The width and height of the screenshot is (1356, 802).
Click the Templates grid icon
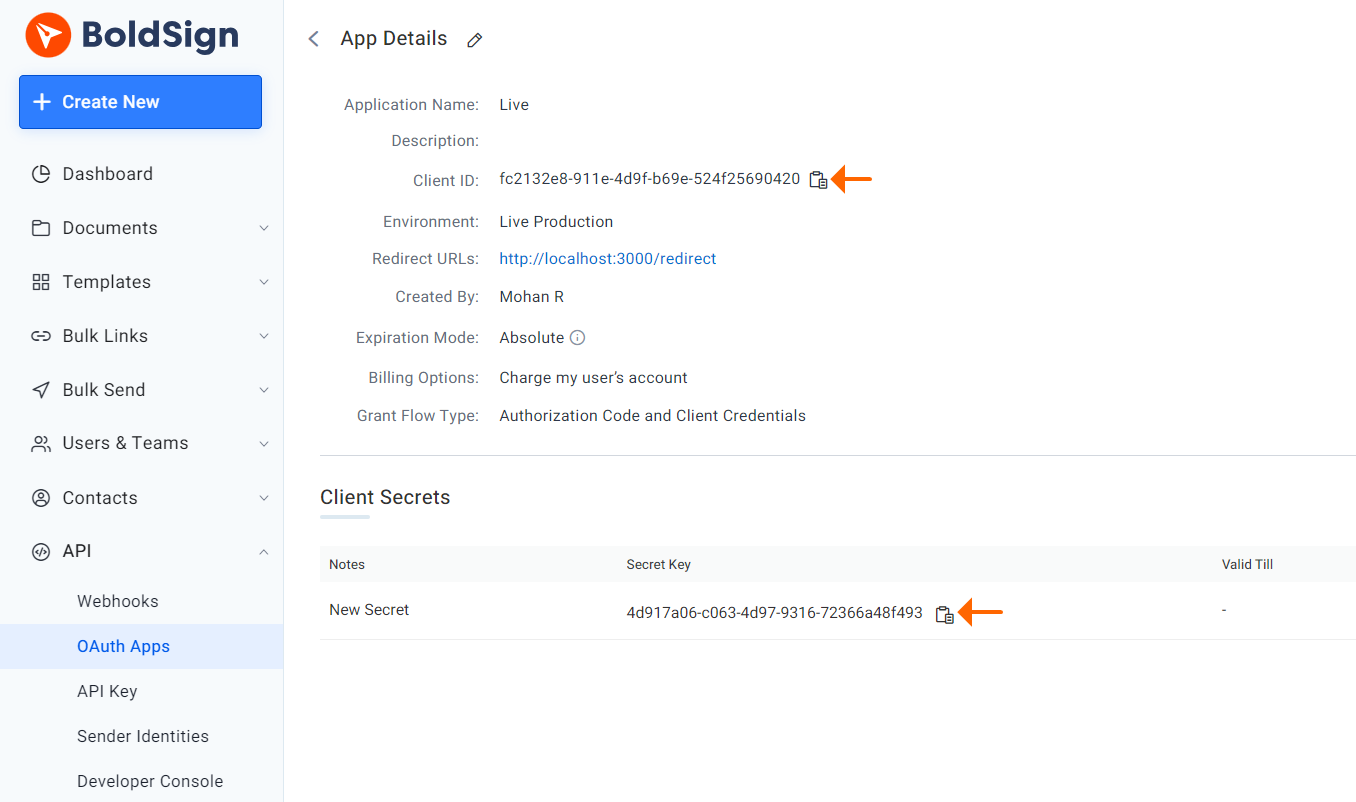pos(41,281)
